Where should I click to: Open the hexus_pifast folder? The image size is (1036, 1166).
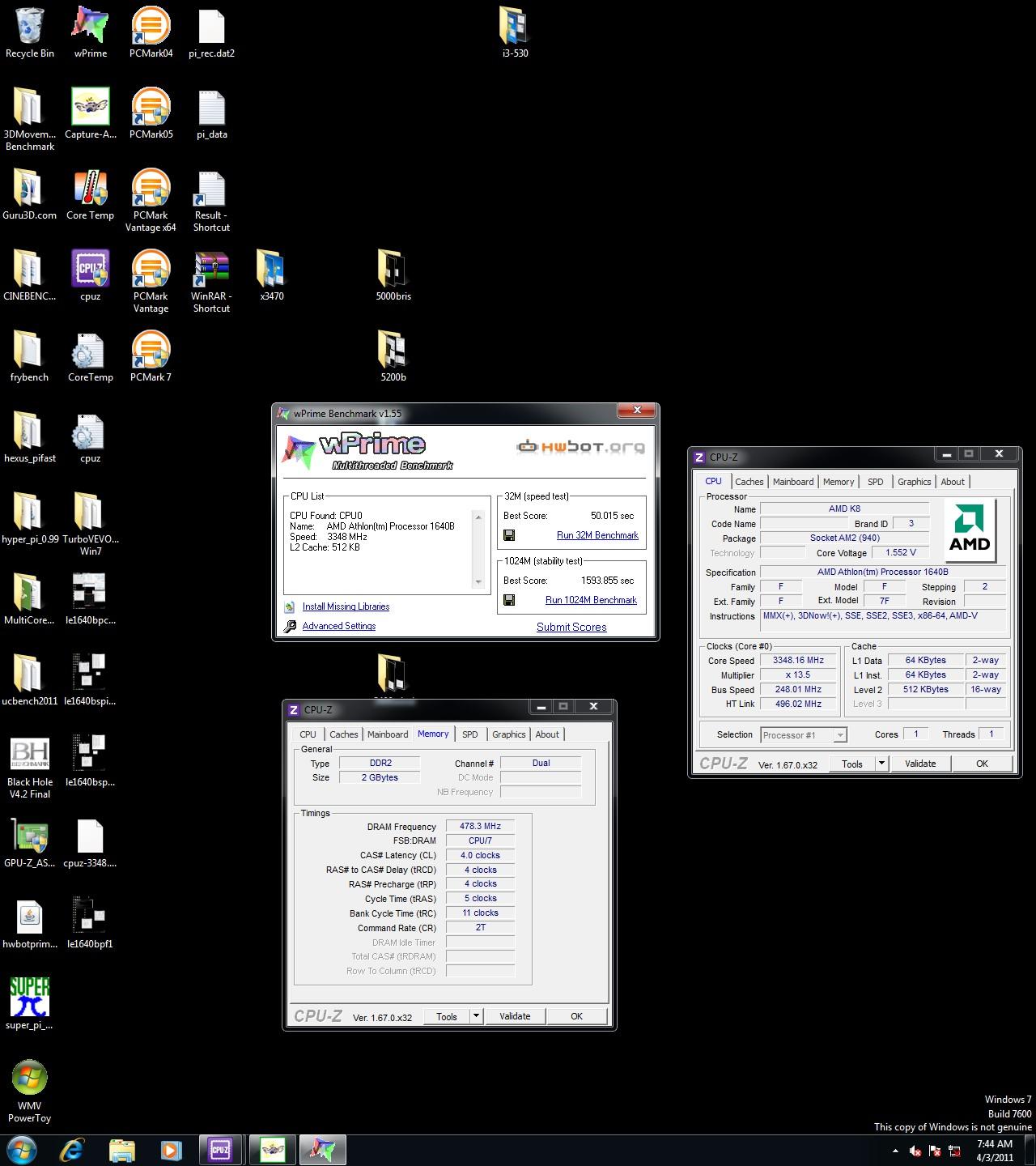pyautogui.click(x=30, y=437)
